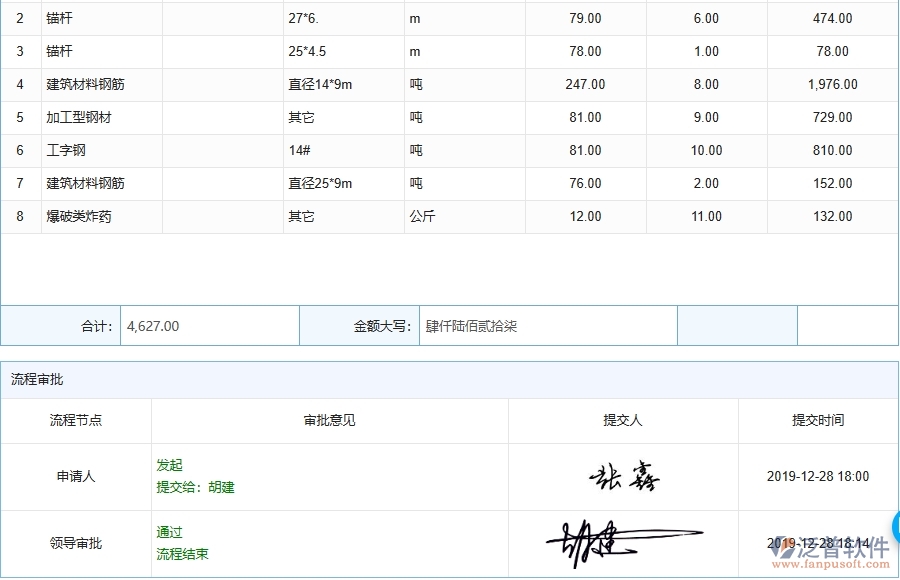The image size is (900, 580).
Task: Click the 通过 approval link
Action: [x=167, y=532]
